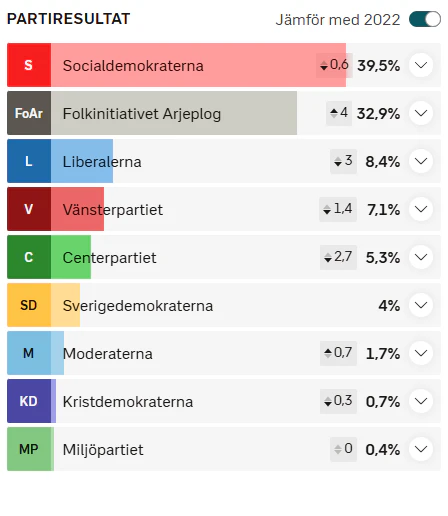Click the Kristdemokraterna 0,3 change badge
The width and height of the screenshot is (448, 516).
pos(338,401)
